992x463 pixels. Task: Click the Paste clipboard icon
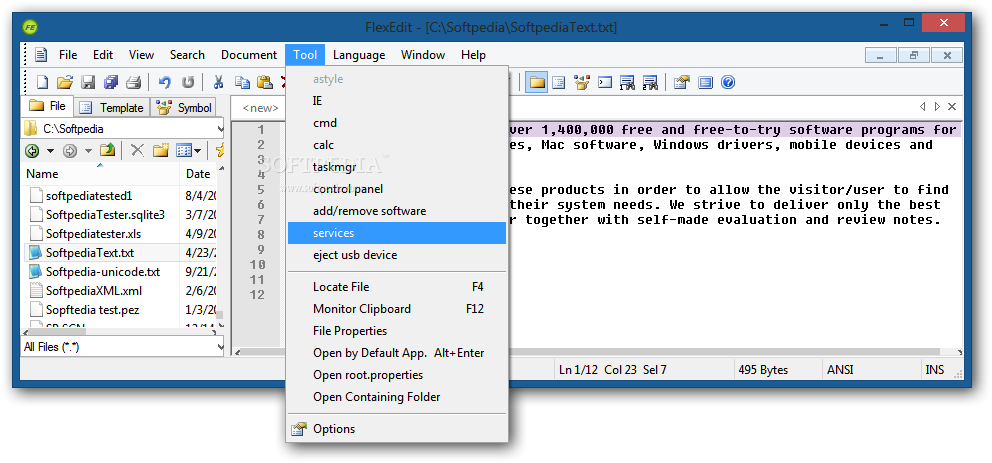click(265, 82)
